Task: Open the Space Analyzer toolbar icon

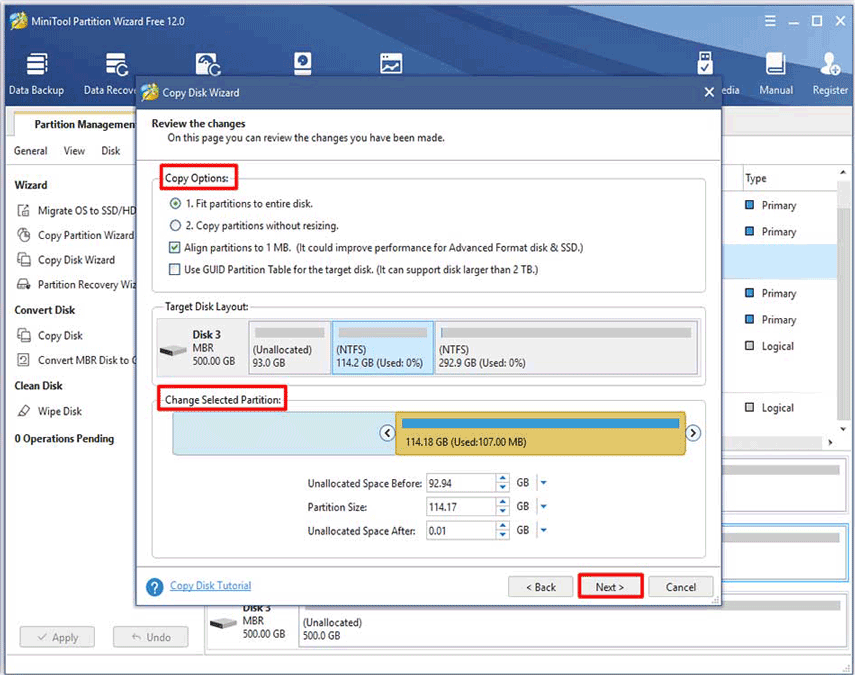Action: (391, 64)
